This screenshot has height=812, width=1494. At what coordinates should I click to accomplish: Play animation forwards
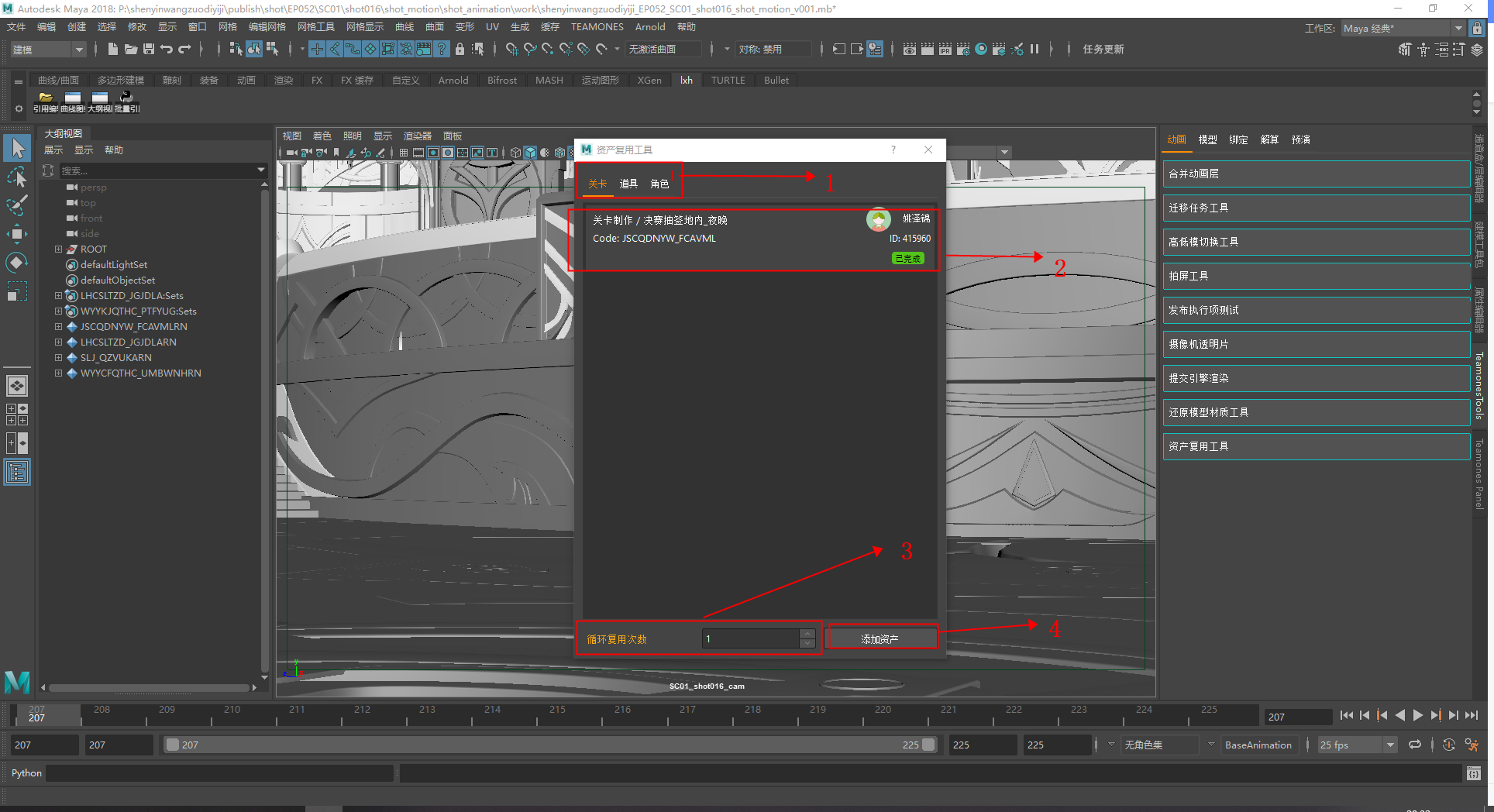(1417, 716)
